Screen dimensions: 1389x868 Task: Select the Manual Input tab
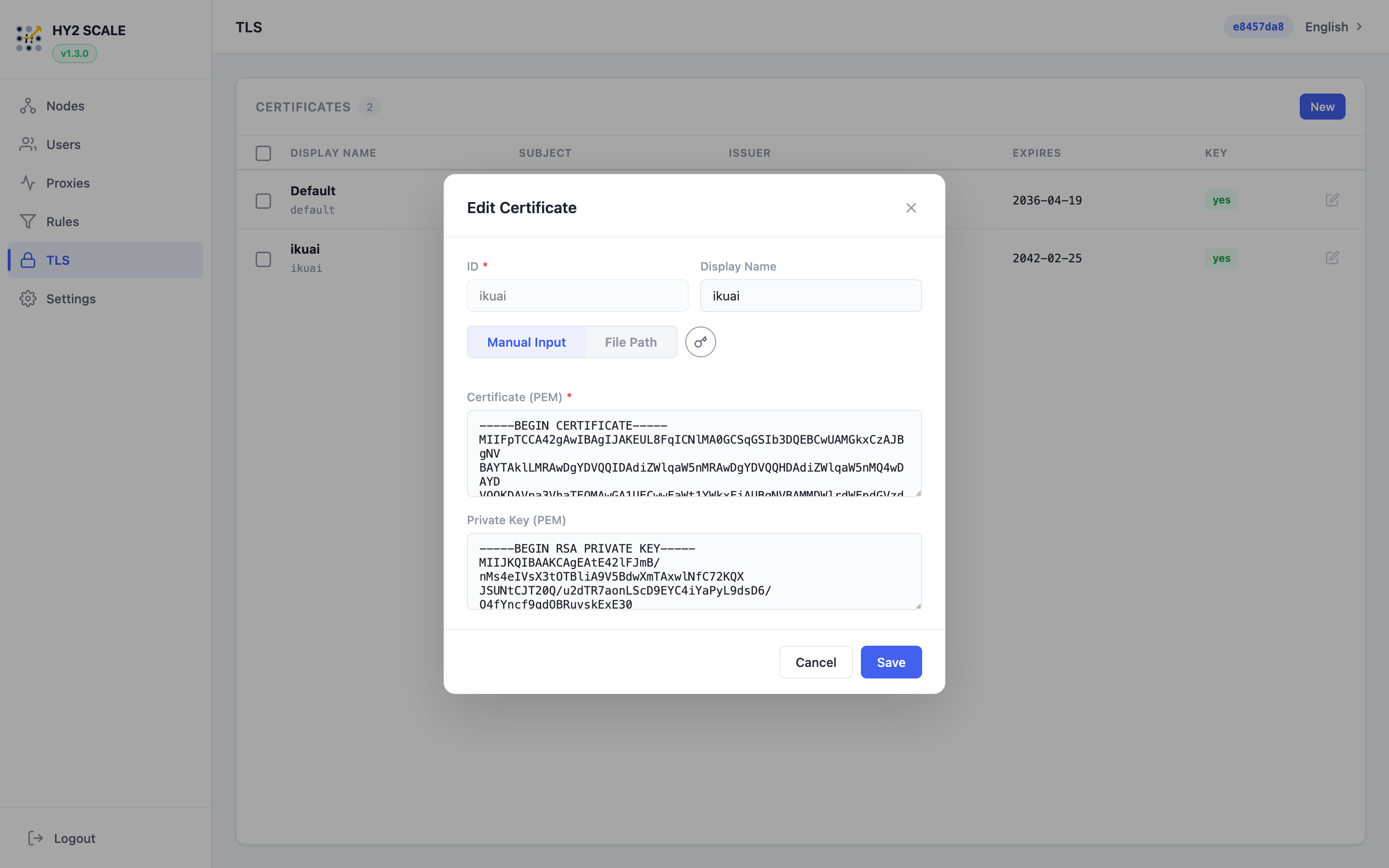coord(526,342)
